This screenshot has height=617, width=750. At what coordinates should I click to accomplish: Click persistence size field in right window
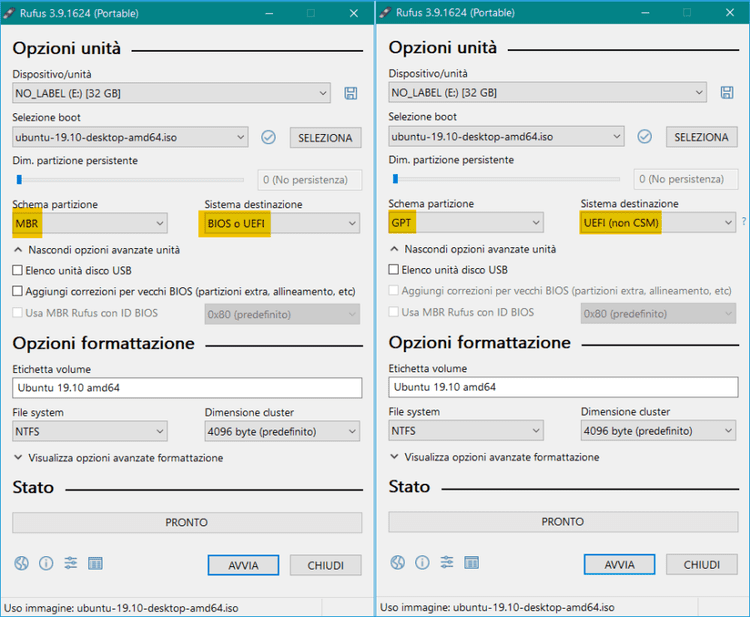pos(686,179)
